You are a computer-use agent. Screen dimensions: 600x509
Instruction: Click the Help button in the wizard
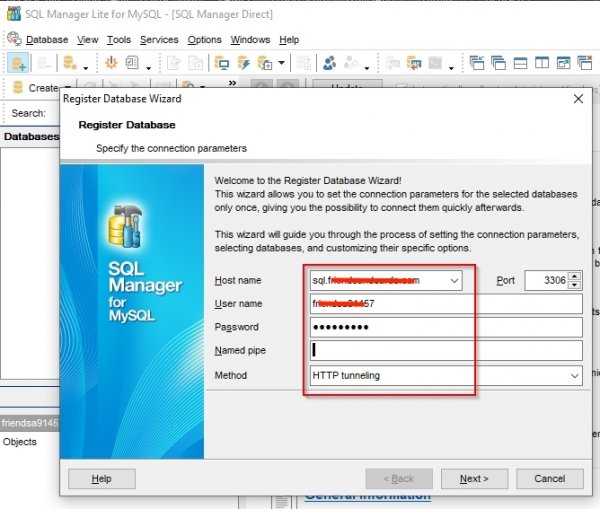(102, 479)
